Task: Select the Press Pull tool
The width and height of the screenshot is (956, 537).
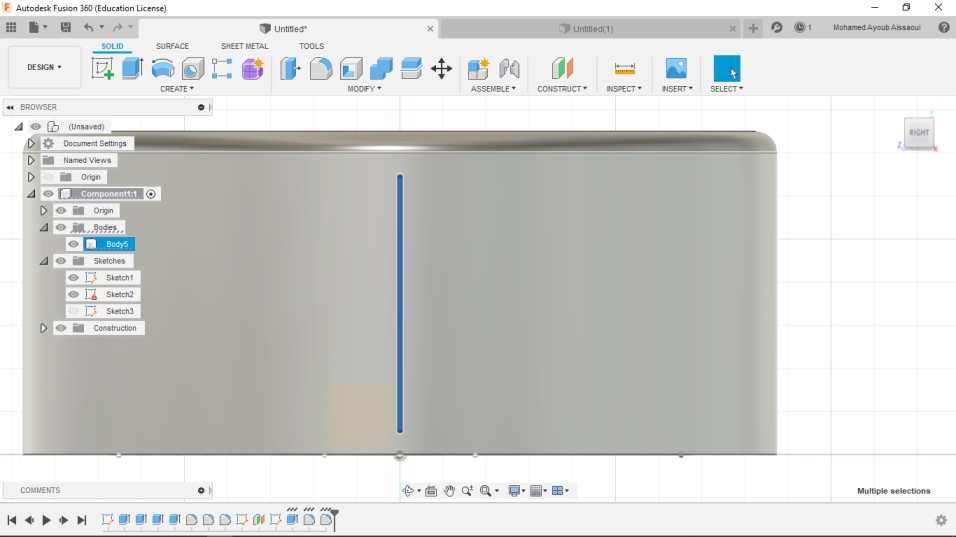Action: (291, 68)
